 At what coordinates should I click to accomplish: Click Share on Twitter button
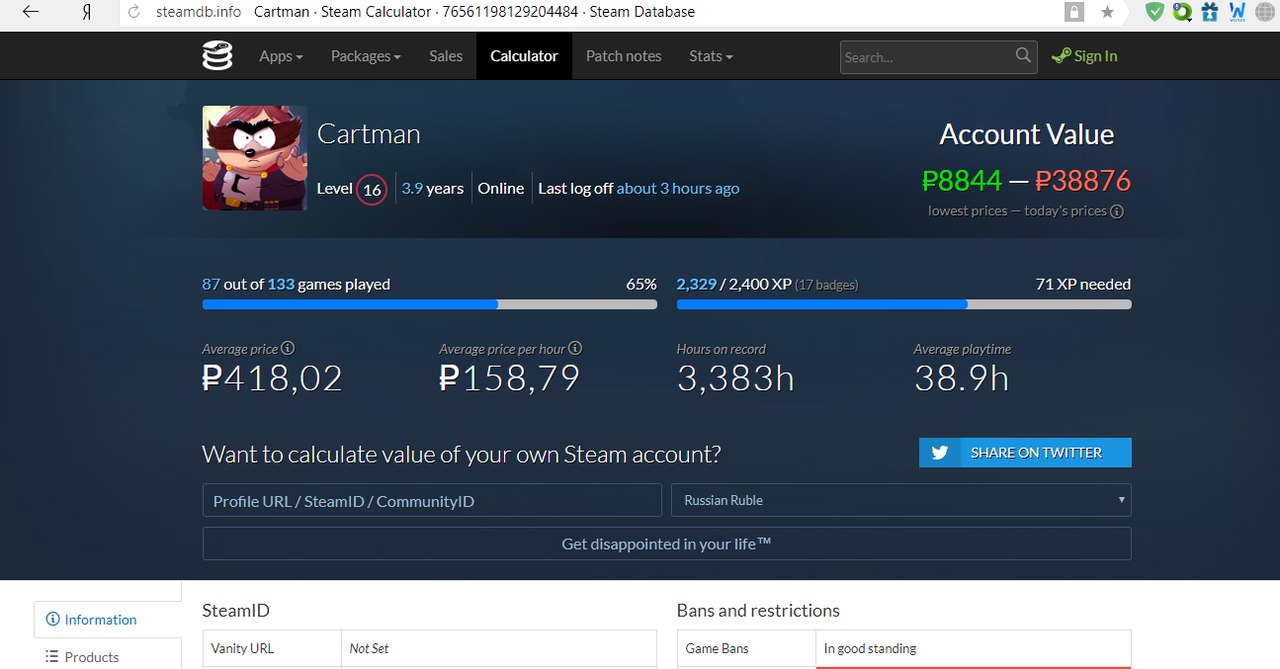(1025, 453)
